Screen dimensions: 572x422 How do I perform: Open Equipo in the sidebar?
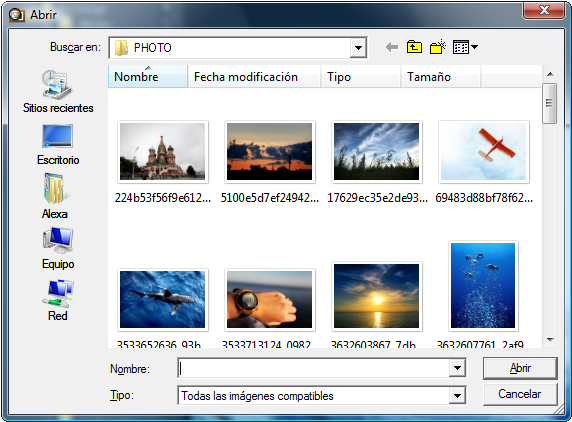[58, 248]
